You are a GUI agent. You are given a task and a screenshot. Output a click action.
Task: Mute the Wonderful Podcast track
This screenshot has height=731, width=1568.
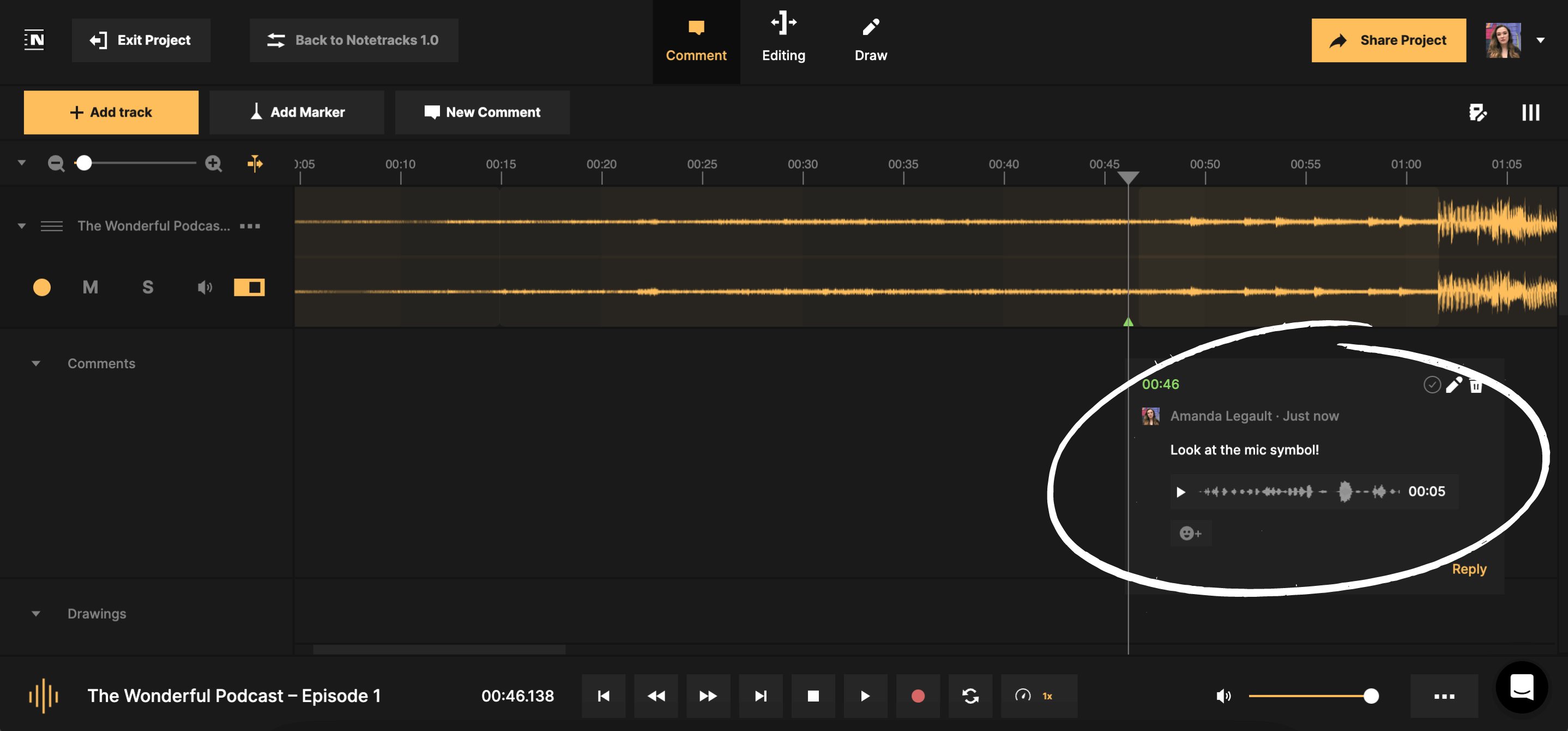(90, 287)
